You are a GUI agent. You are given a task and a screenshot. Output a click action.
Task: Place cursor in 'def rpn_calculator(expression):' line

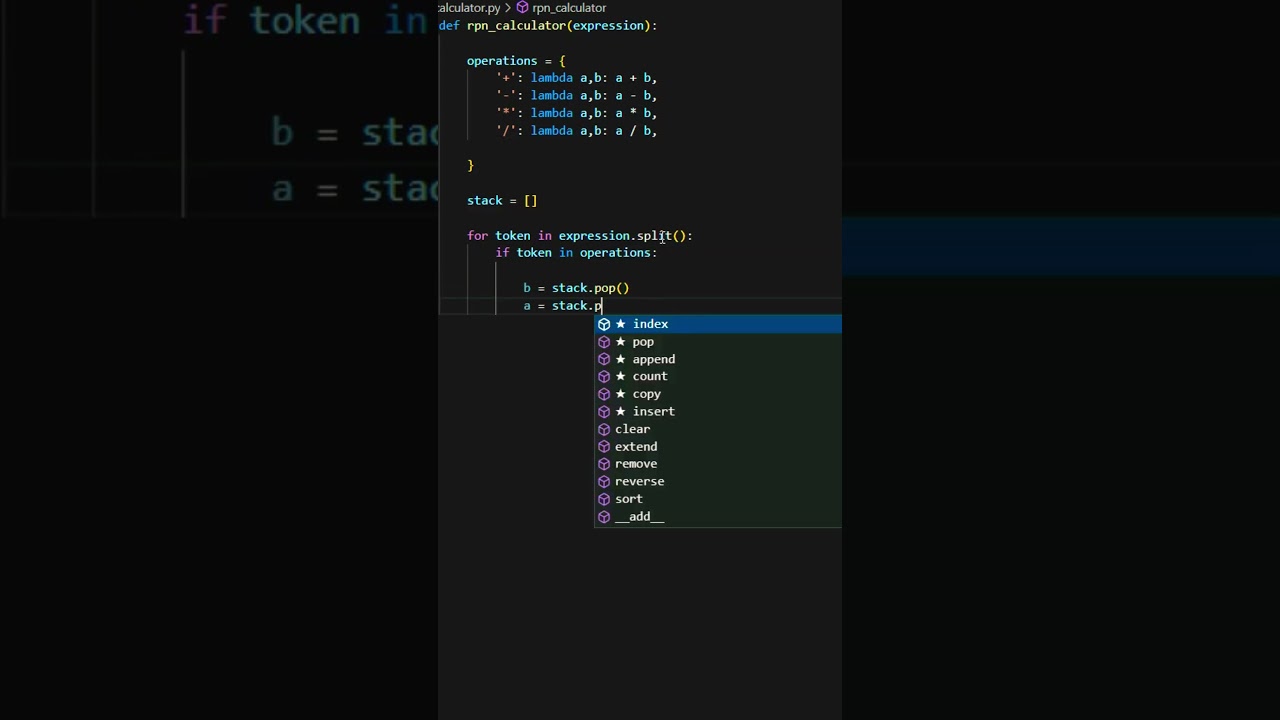pyautogui.click(x=548, y=26)
